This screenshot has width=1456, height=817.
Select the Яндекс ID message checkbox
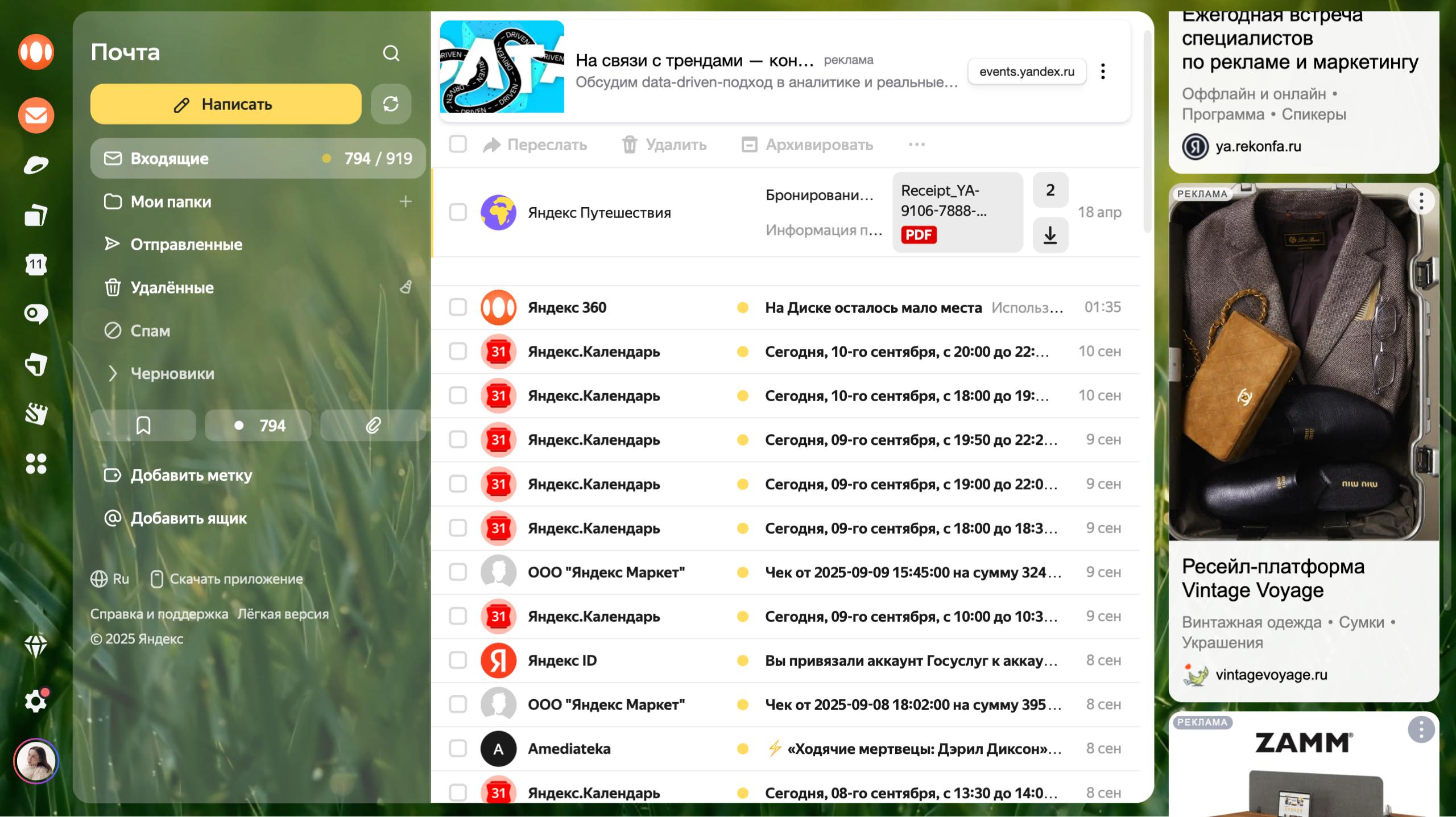(458, 661)
